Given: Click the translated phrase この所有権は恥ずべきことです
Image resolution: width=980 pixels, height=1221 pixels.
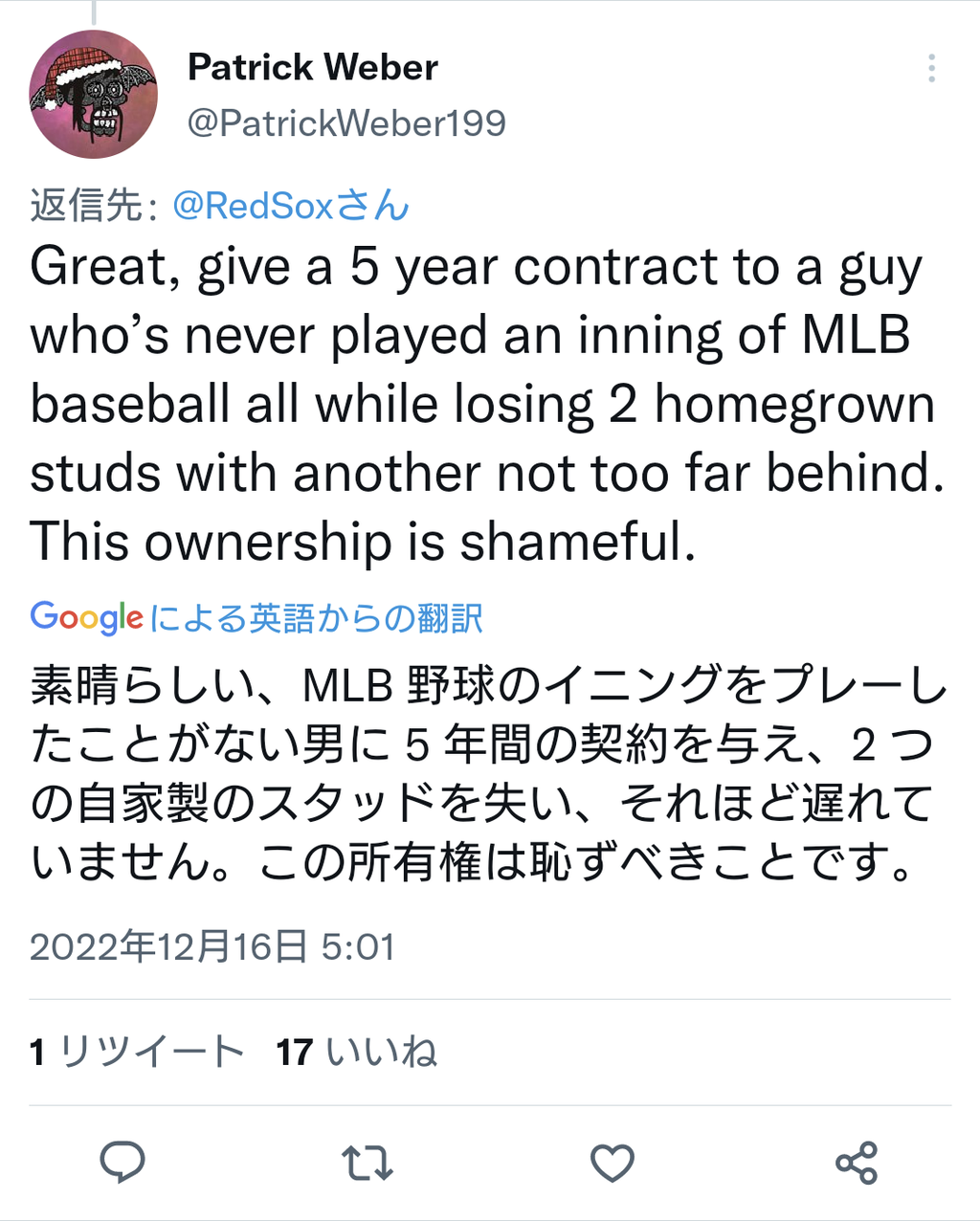Looking at the screenshot, I should (586, 862).
